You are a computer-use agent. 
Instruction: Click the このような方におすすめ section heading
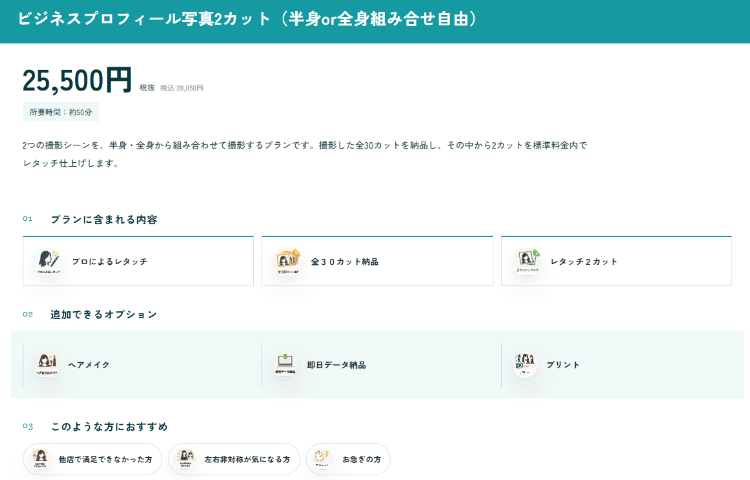(x=110, y=426)
